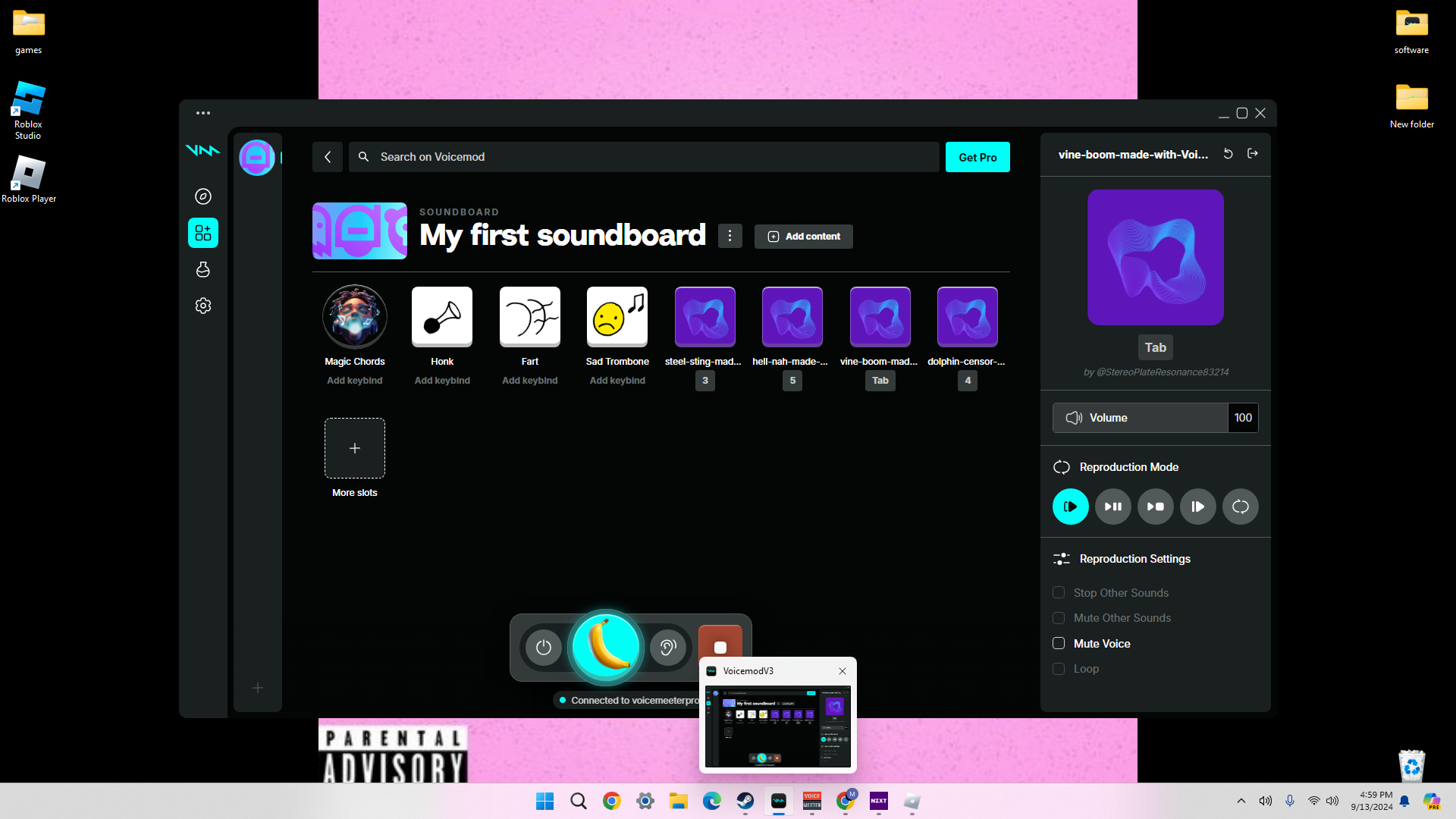Click the Voicemod logo at the top of the sidebar
Screen dimensions: 1456x819
point(202,150)
